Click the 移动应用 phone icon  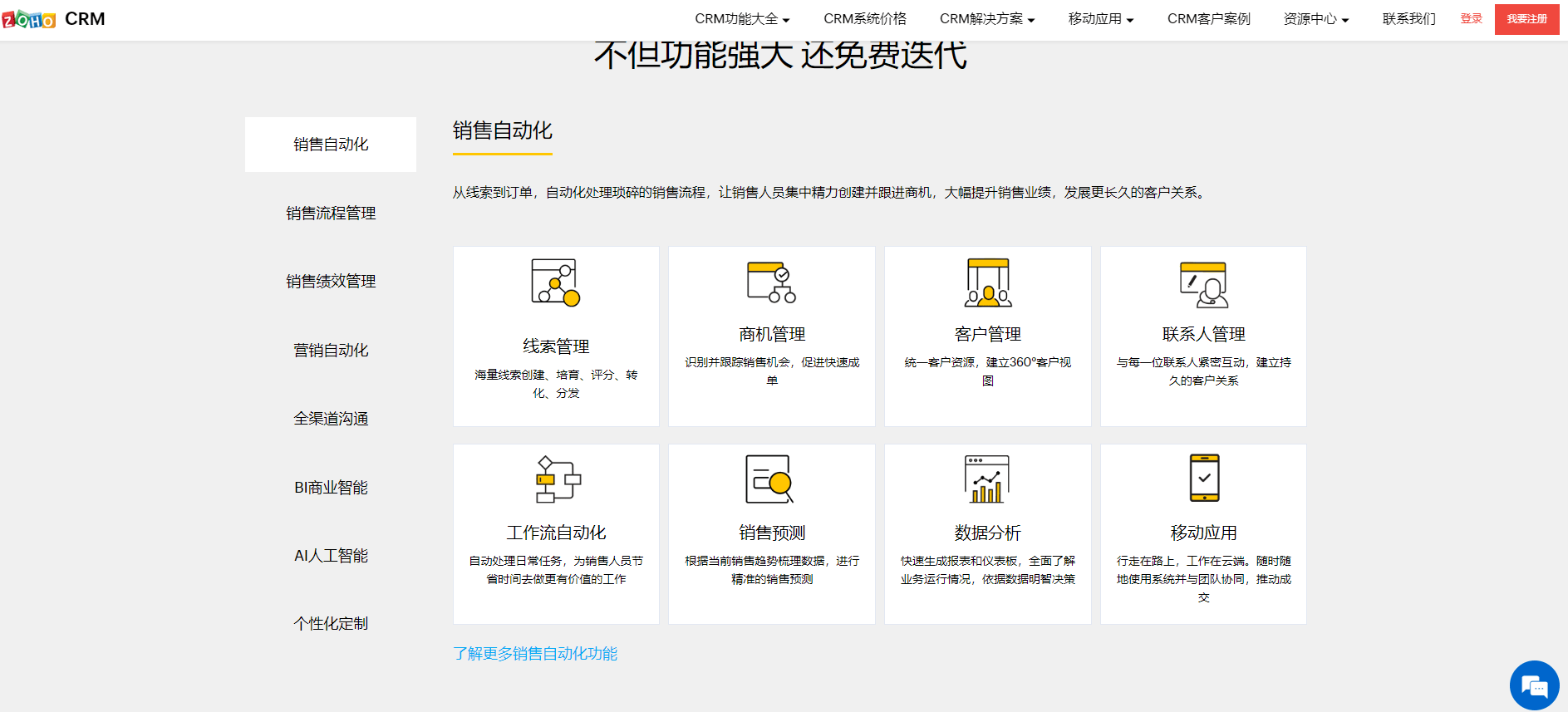(x=1204, y=478)
